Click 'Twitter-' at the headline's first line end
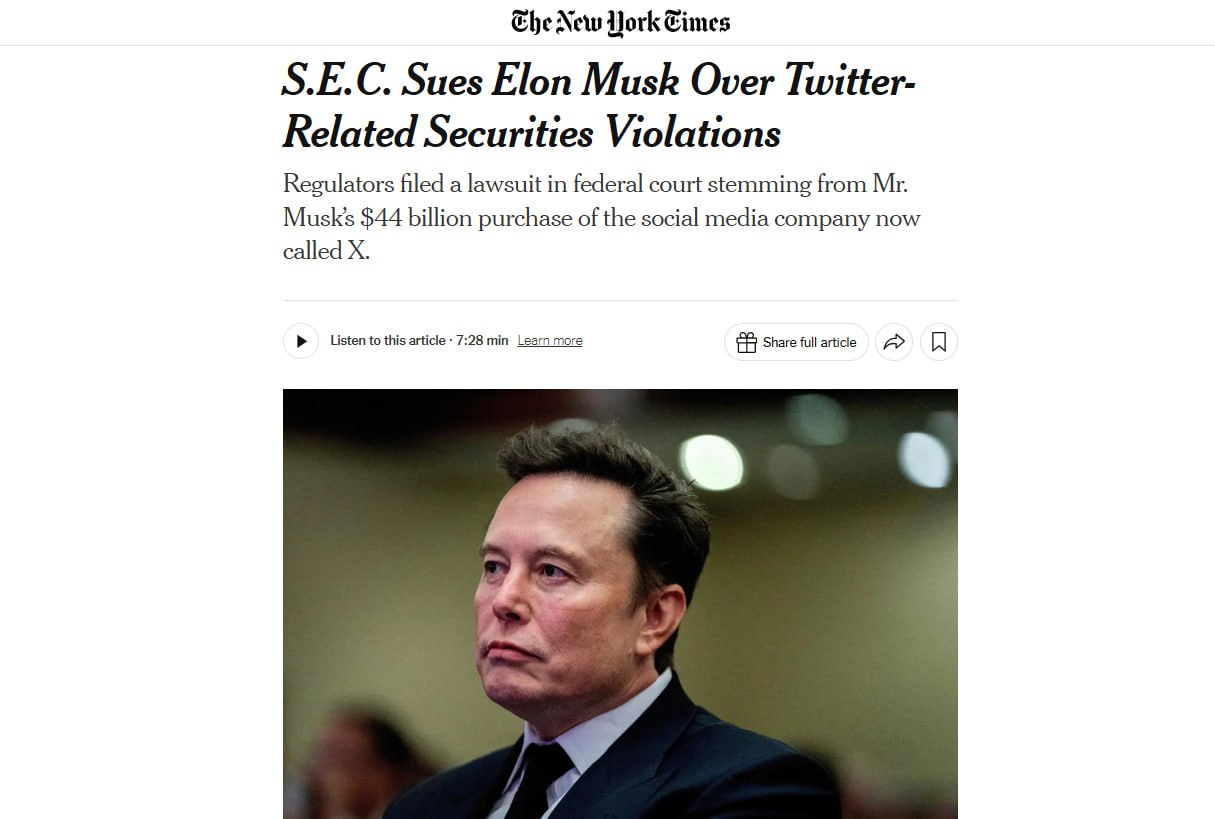Image resolution: width=1215 pixels, height=819 pixels. (x=850, y=81)
